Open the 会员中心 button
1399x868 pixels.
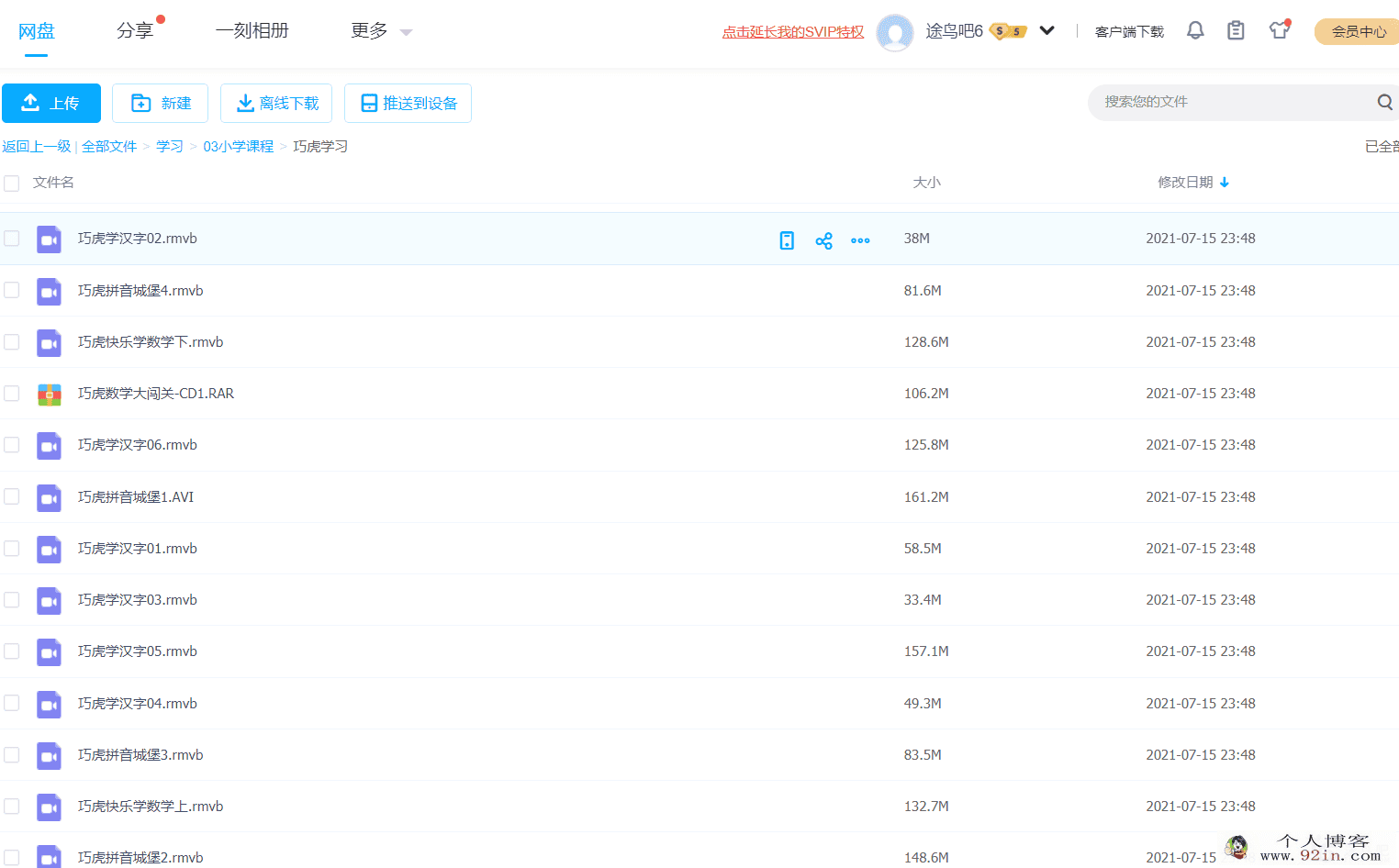(1358, 31)
